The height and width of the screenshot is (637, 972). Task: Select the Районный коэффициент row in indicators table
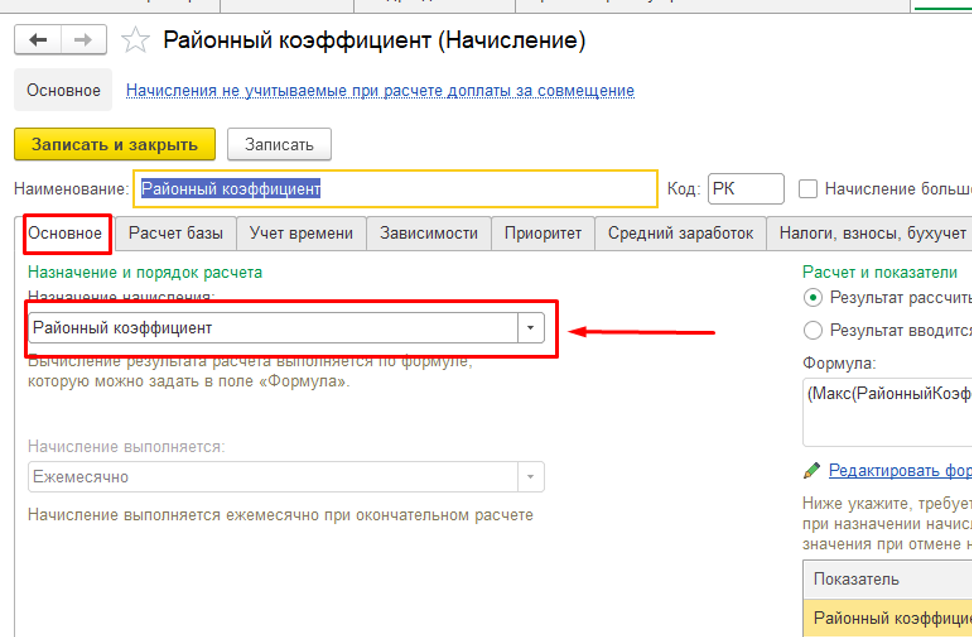click(887, 618)
